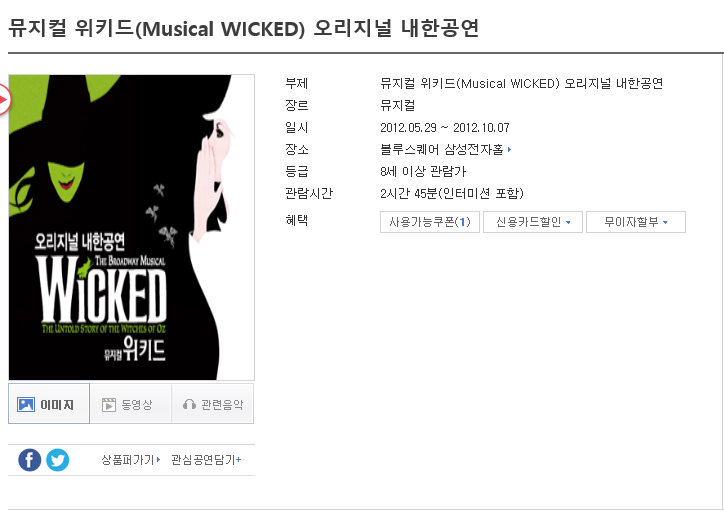Click the Wicked musical poster image

pos(131,227)
